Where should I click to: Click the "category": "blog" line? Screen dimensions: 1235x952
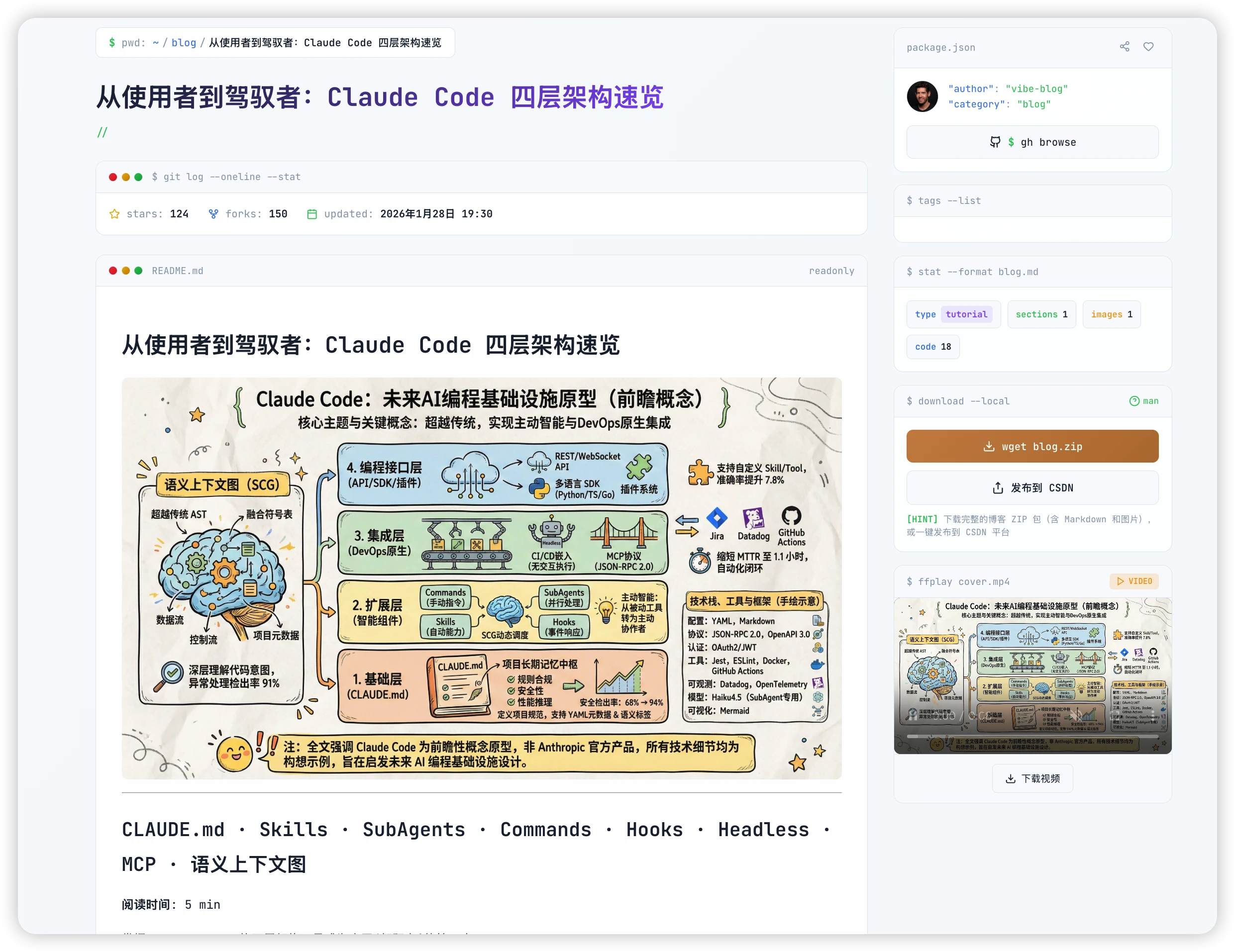999,104
